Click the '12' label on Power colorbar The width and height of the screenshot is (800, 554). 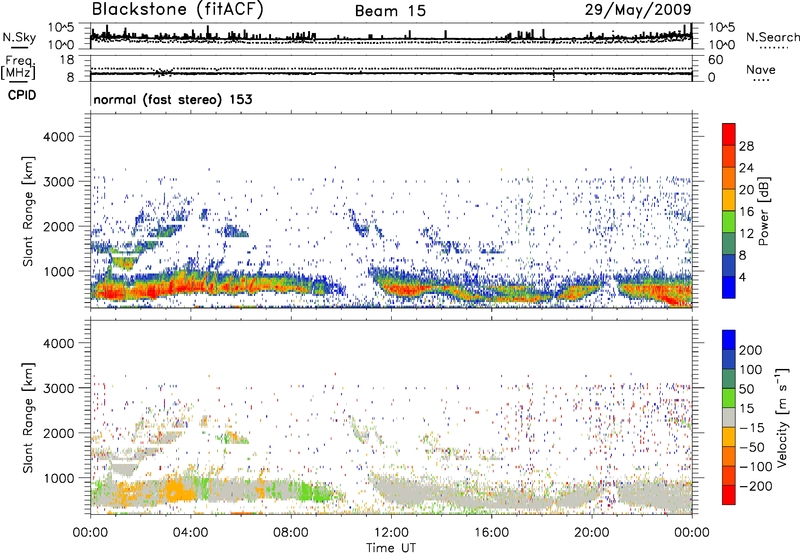click(x=746, y=234)
